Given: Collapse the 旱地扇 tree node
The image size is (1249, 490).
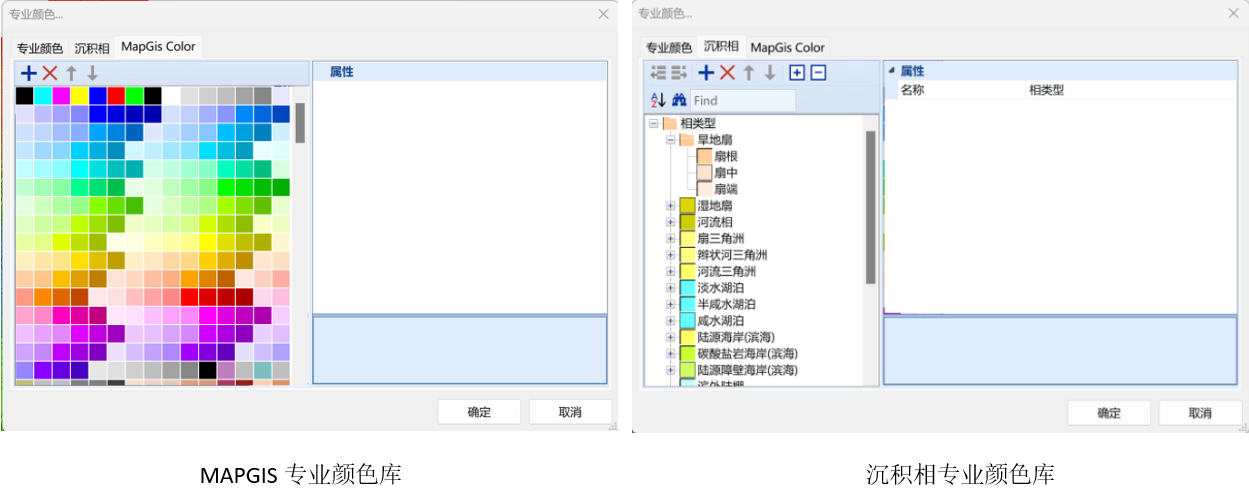Looking at the screenshot, I should pyautogui.click(x=670, y=140).
